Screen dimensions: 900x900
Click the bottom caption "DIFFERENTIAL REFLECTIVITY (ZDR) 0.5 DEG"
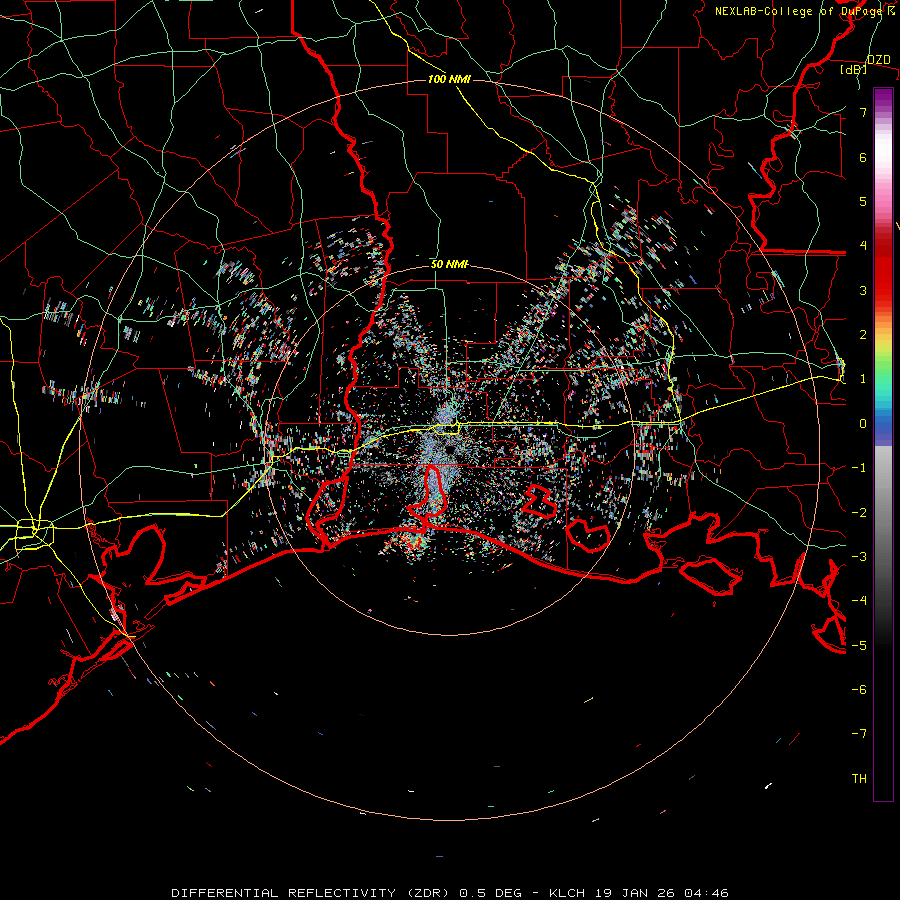346,893
